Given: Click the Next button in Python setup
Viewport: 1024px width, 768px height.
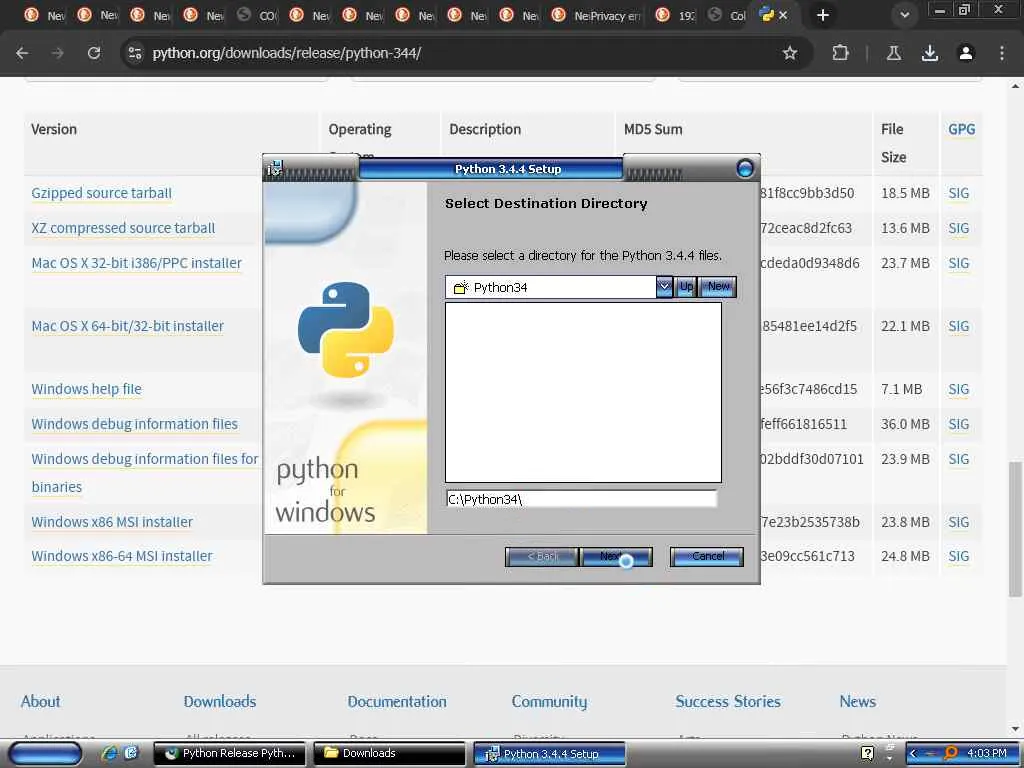Looking at the screenshot, I should [615, 556].
